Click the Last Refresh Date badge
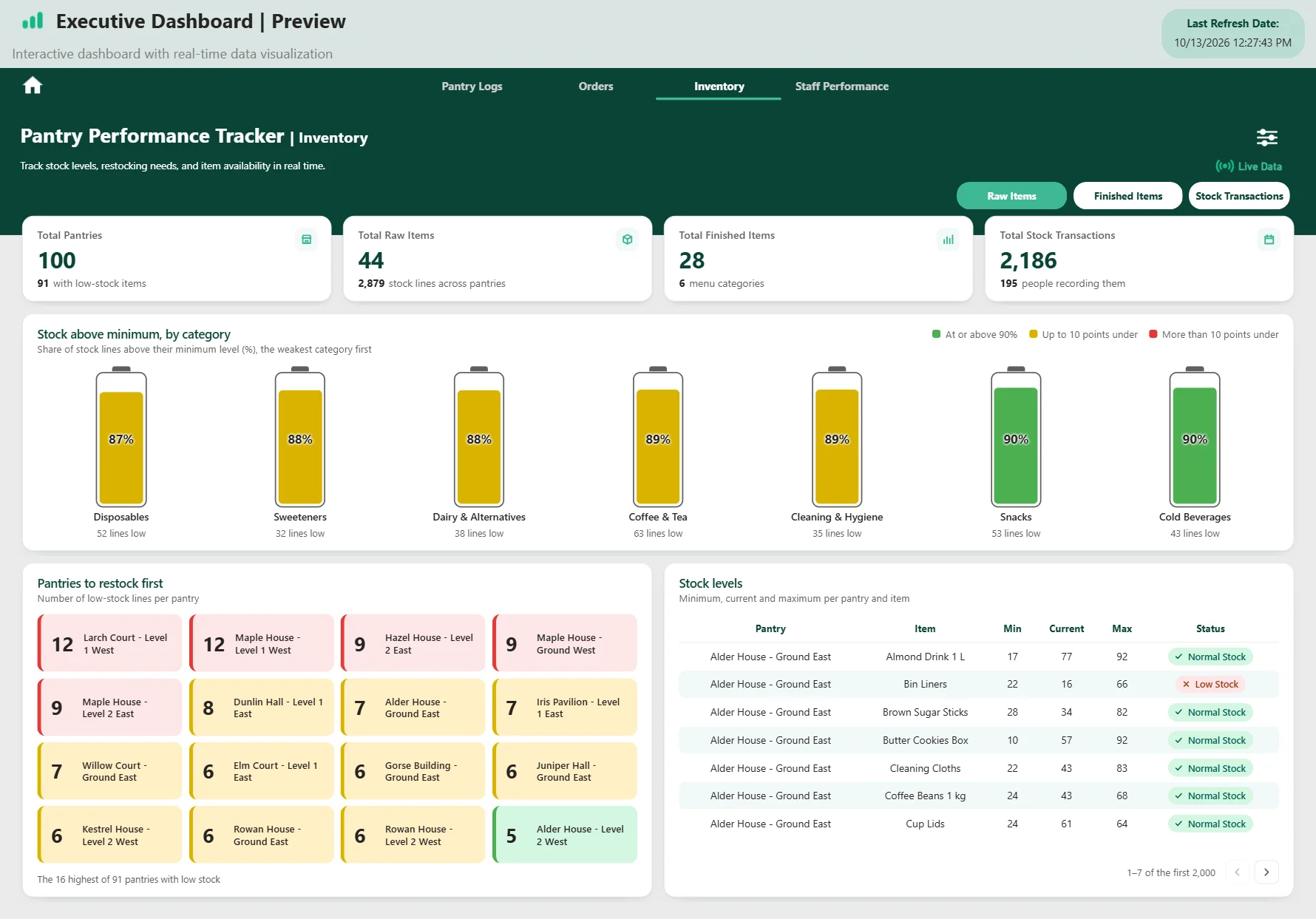The width and height of the screenshot is (1316, 919). (x=1232, y=33)
